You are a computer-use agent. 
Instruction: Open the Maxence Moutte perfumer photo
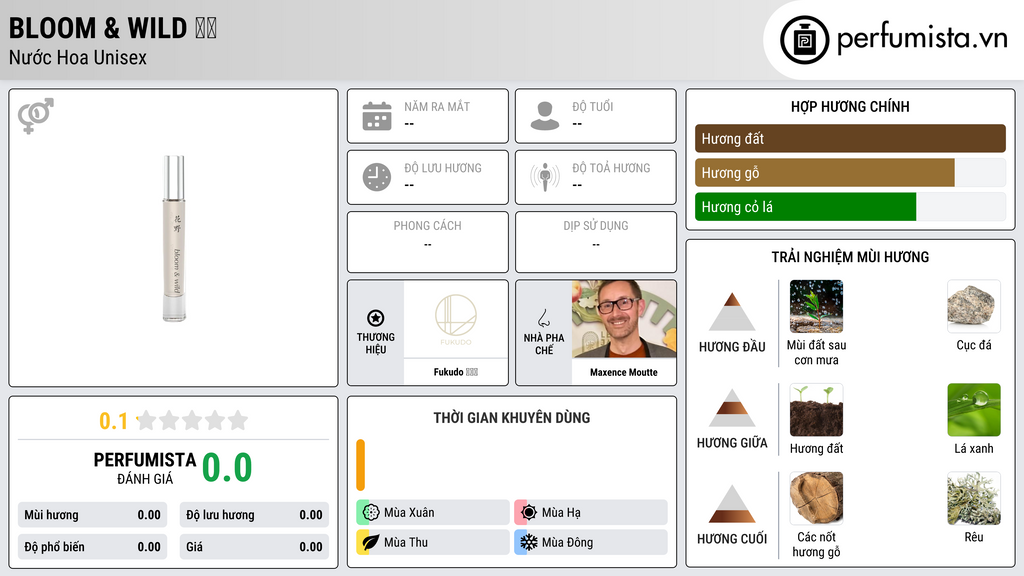(624, 319)
